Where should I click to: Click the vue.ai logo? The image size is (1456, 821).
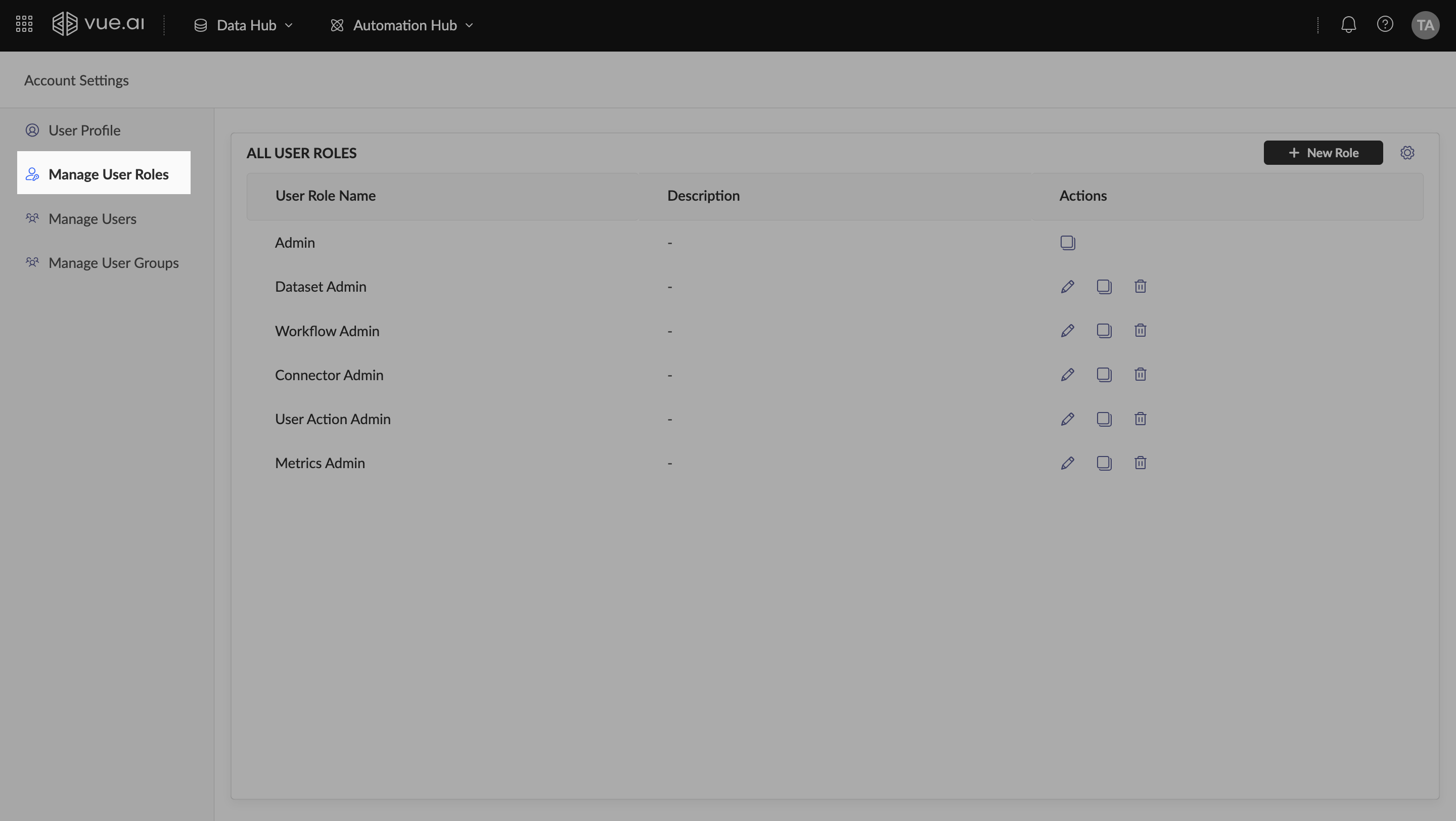click(99, 24)
